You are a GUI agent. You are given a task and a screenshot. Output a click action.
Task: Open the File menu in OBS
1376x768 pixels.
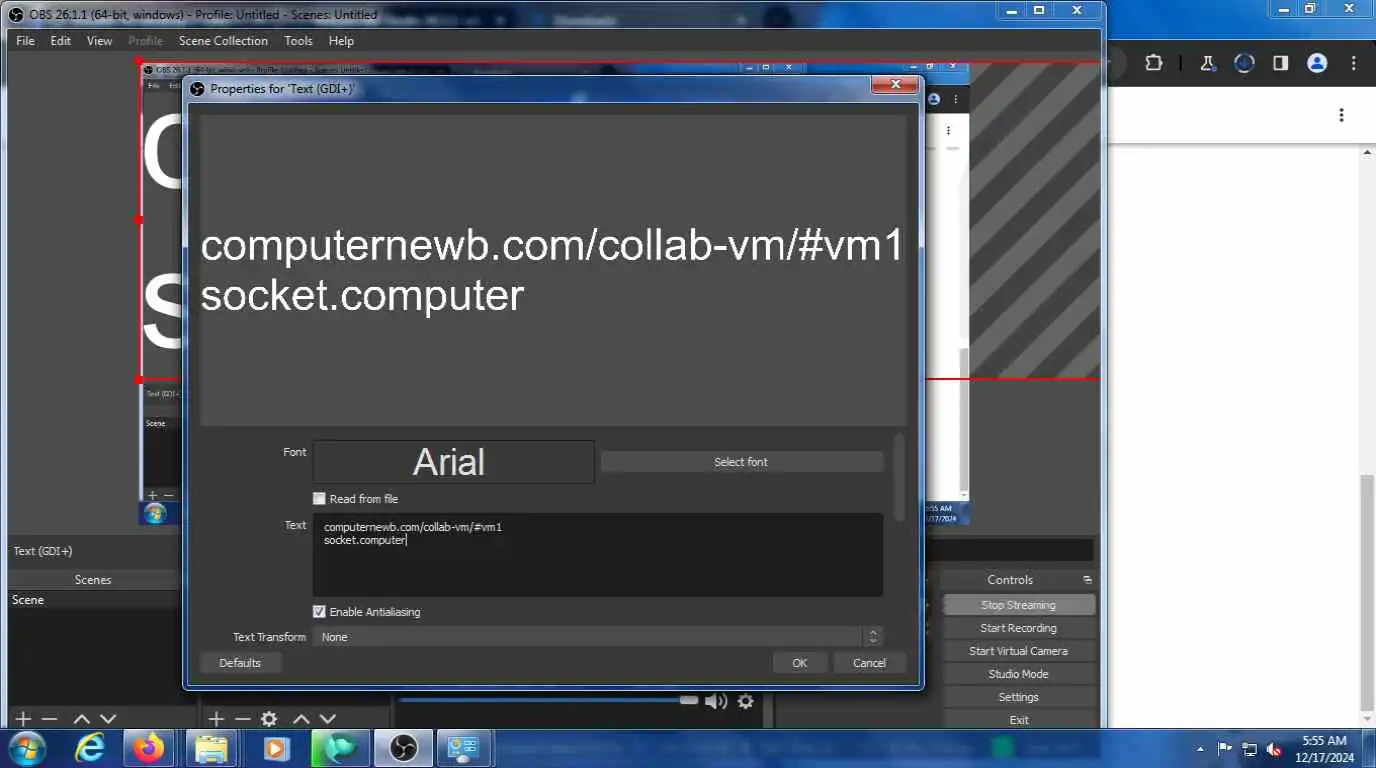(25, 41)
